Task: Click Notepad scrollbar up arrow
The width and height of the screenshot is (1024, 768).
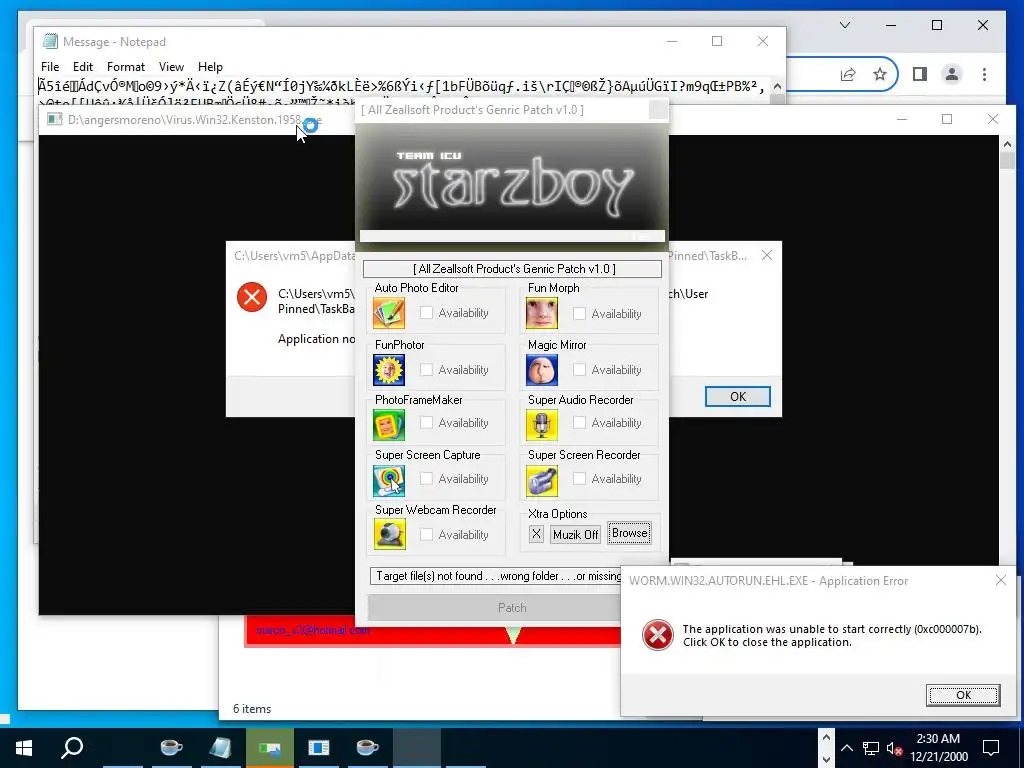Action: coord(777,86)
